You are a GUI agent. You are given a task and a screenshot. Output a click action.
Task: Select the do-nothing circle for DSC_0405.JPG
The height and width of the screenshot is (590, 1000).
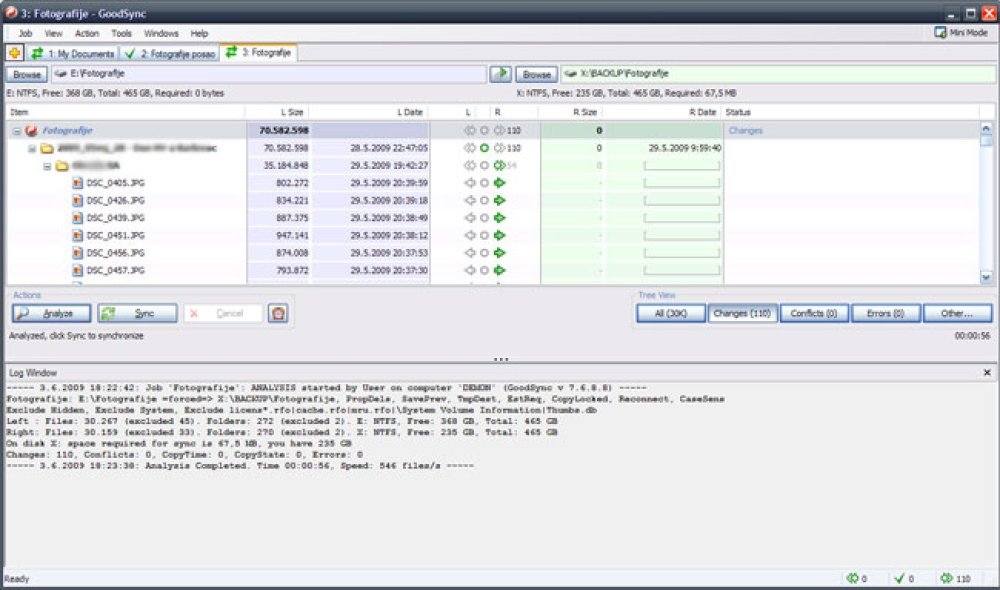485,183
